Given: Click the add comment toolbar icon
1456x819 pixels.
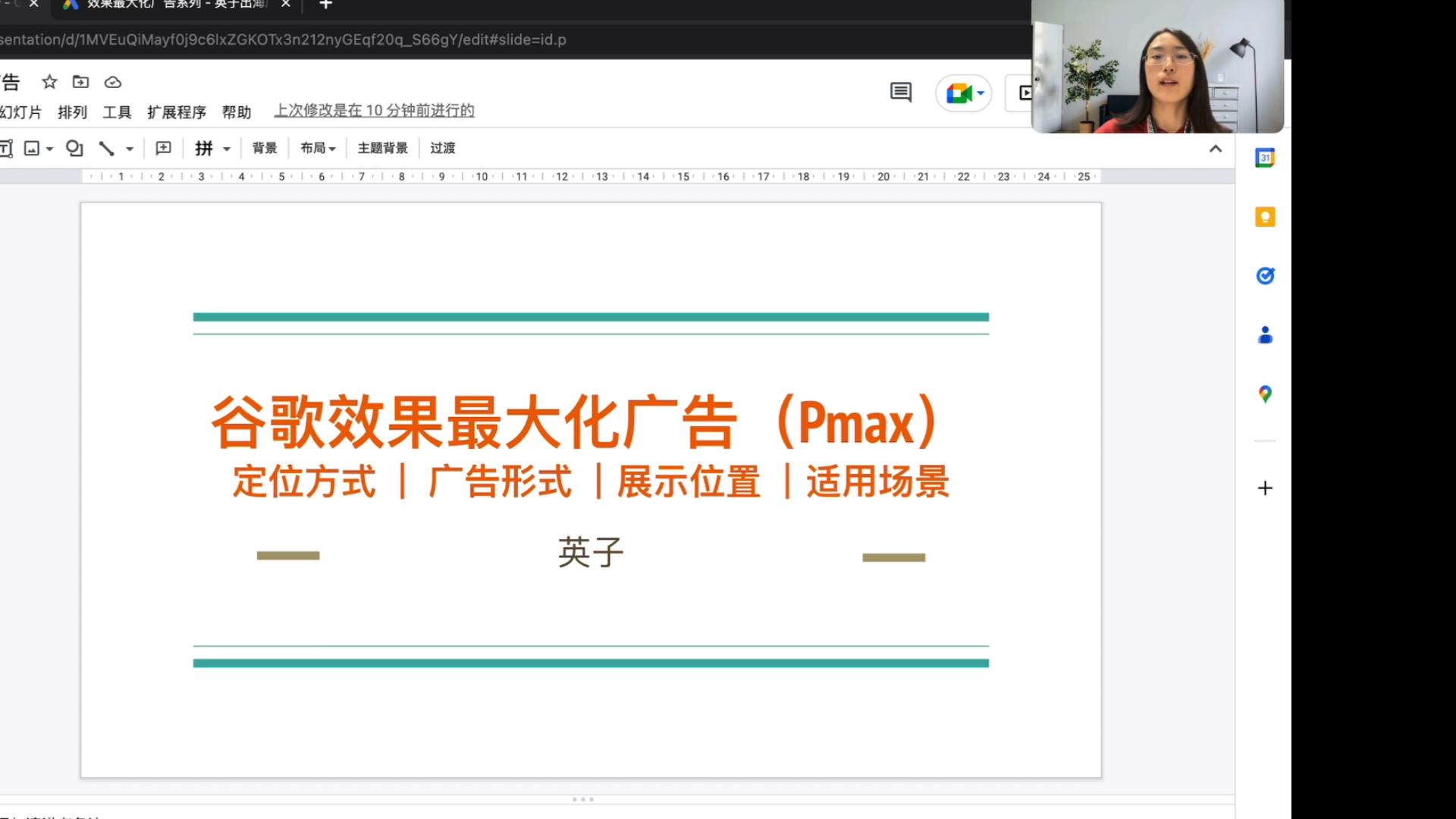Looking at the screenshot, I should [x=163, y=149].
